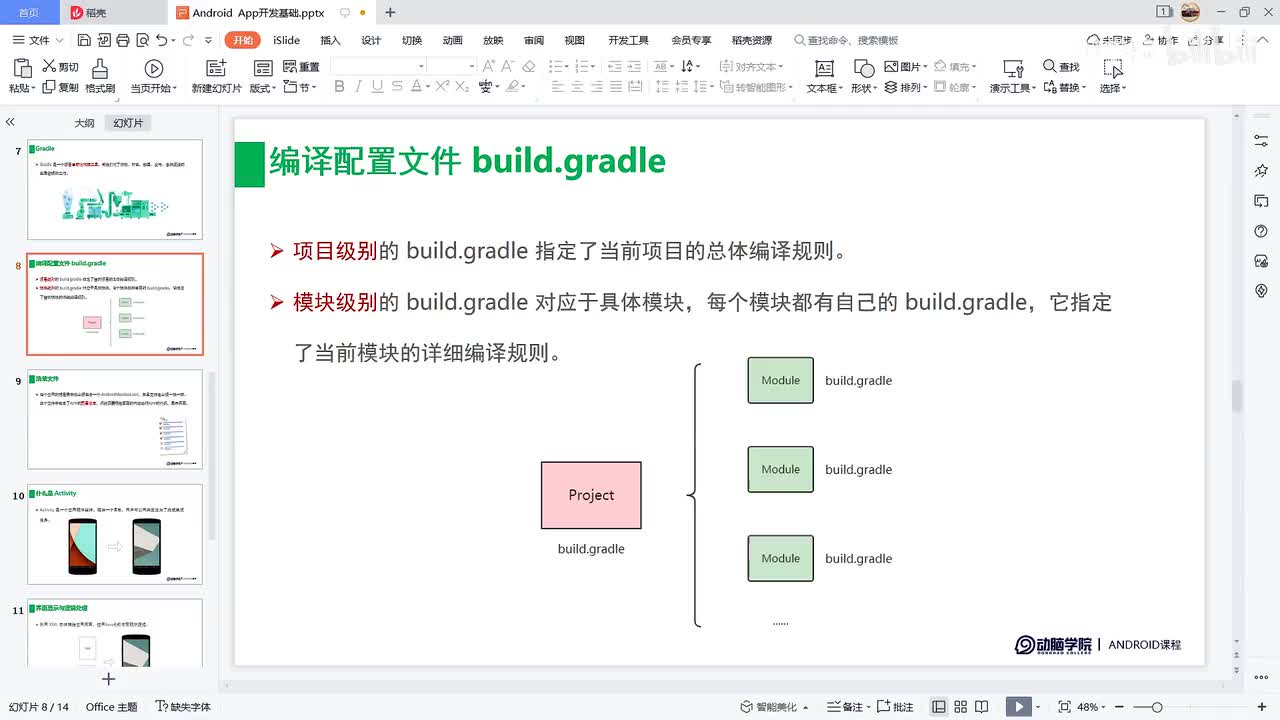Copy selection using 复制 button
Viewport: 1280px width, 720px height.
pos(60,87)
